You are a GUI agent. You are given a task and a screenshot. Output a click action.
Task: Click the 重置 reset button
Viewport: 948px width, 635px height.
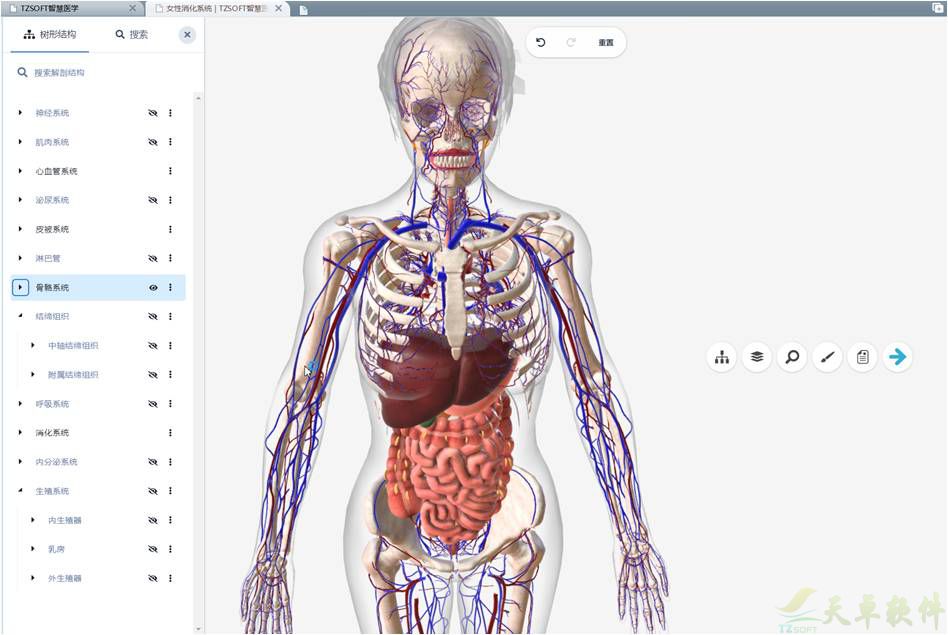[606, 42]
